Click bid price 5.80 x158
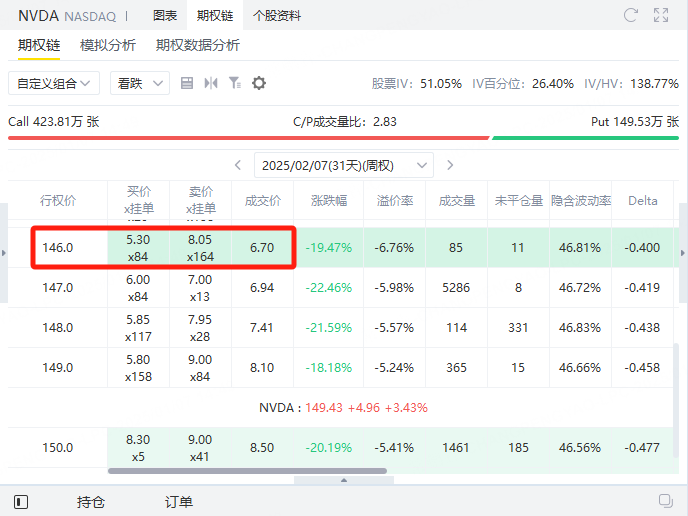The height and width of the screenshot is (516, 688). 138,368
